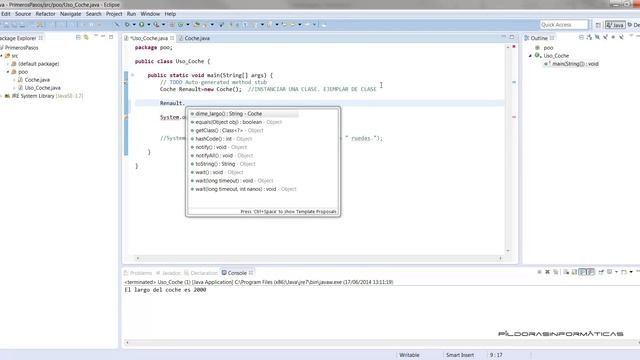640x360 pixels.
Task: Select poo package declaration in Outline
Action: pos(544,48)
